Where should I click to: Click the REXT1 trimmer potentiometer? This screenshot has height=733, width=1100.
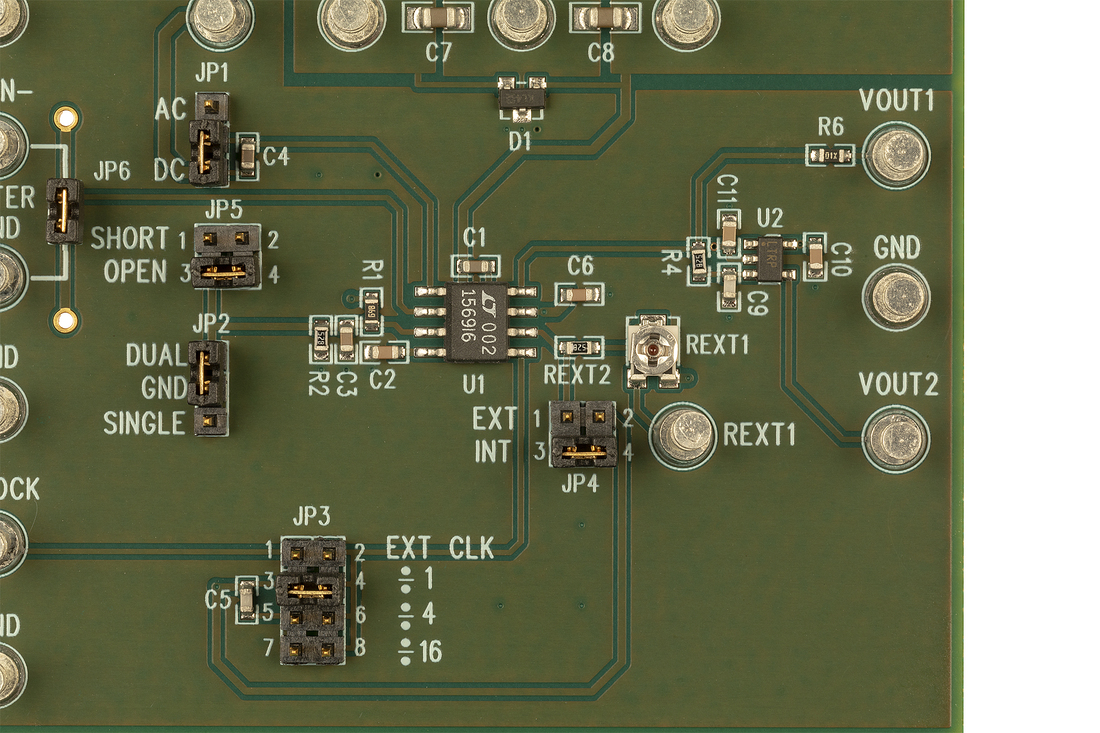tap(653, 350)
